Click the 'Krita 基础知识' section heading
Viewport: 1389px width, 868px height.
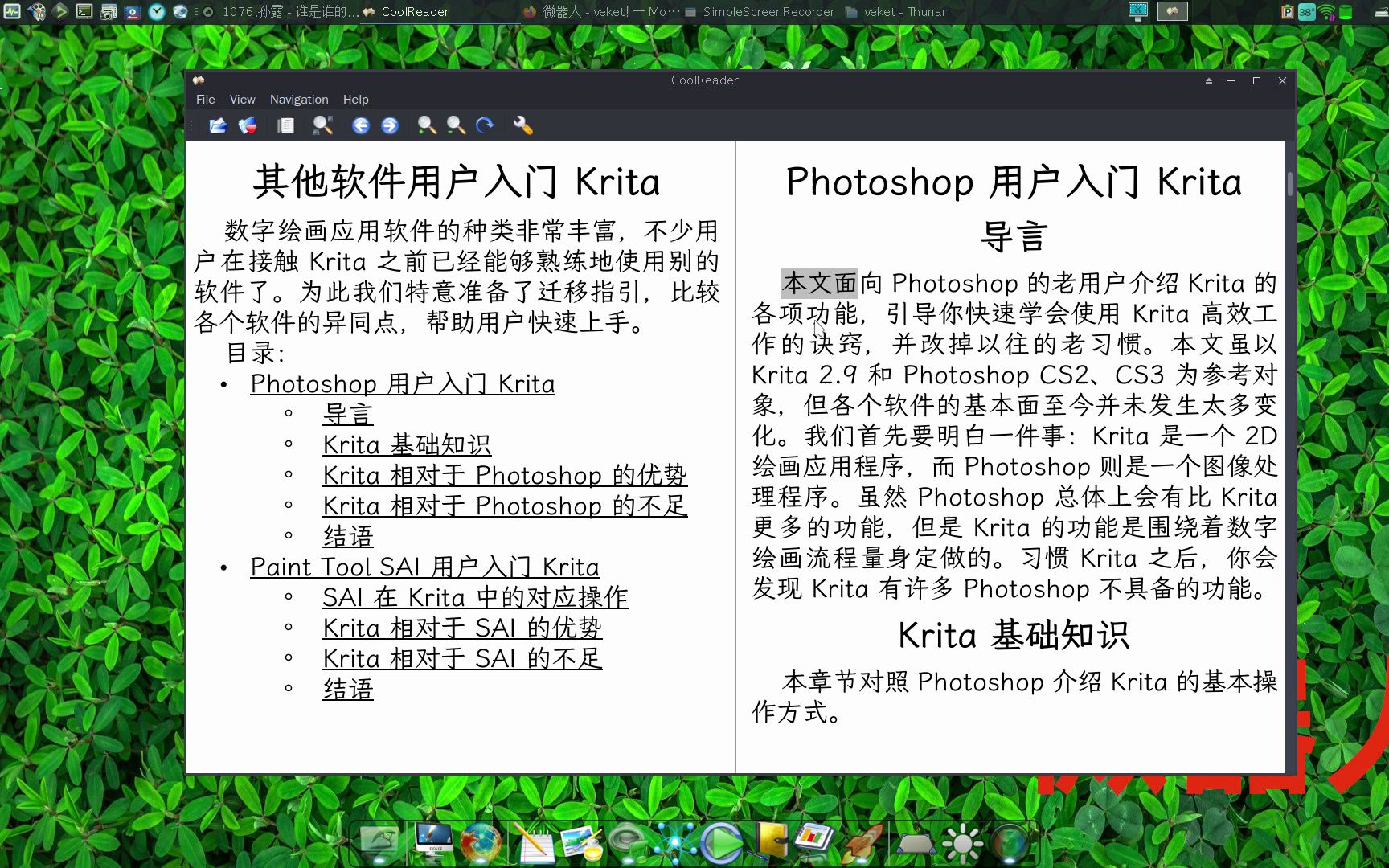[1014, 635]
